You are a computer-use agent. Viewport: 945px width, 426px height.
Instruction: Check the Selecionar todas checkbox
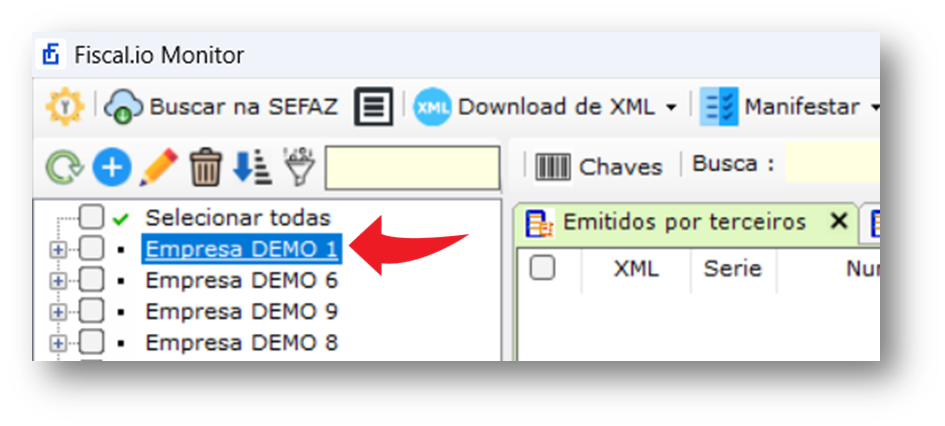point(92,218)
